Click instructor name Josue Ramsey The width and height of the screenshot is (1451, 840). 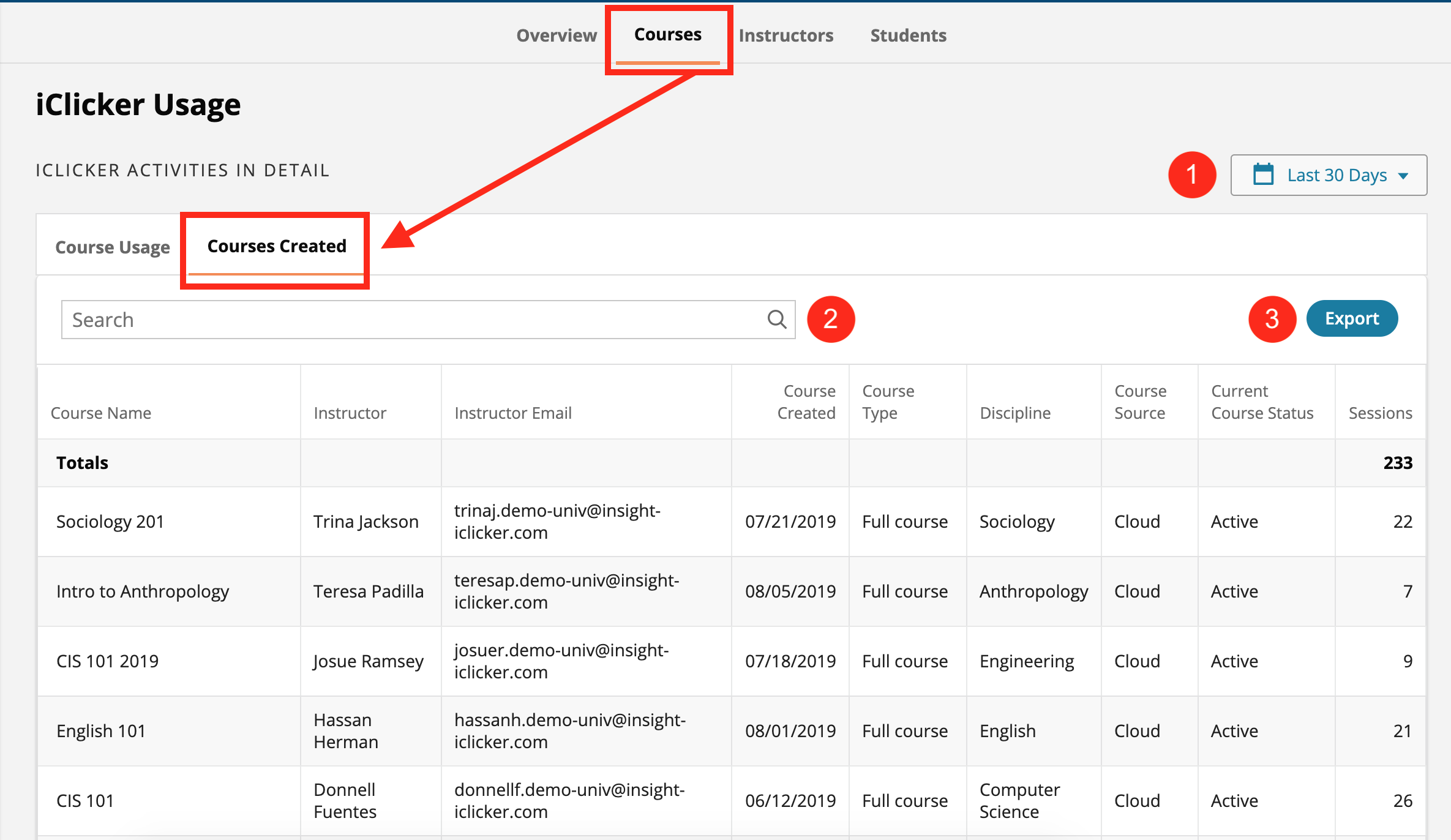point(368,661)
